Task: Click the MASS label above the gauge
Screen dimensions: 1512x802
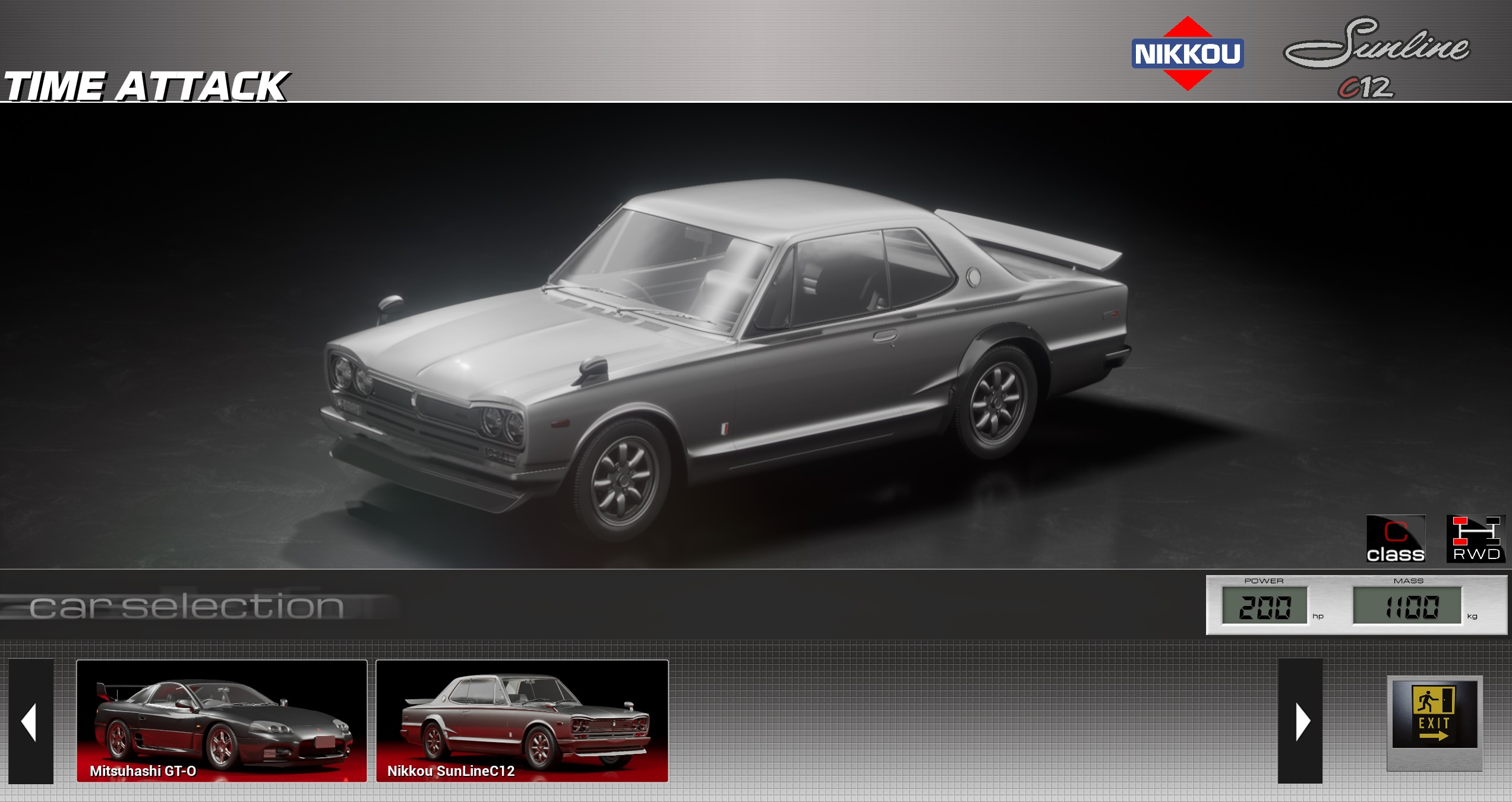Action: point(1408,580)
